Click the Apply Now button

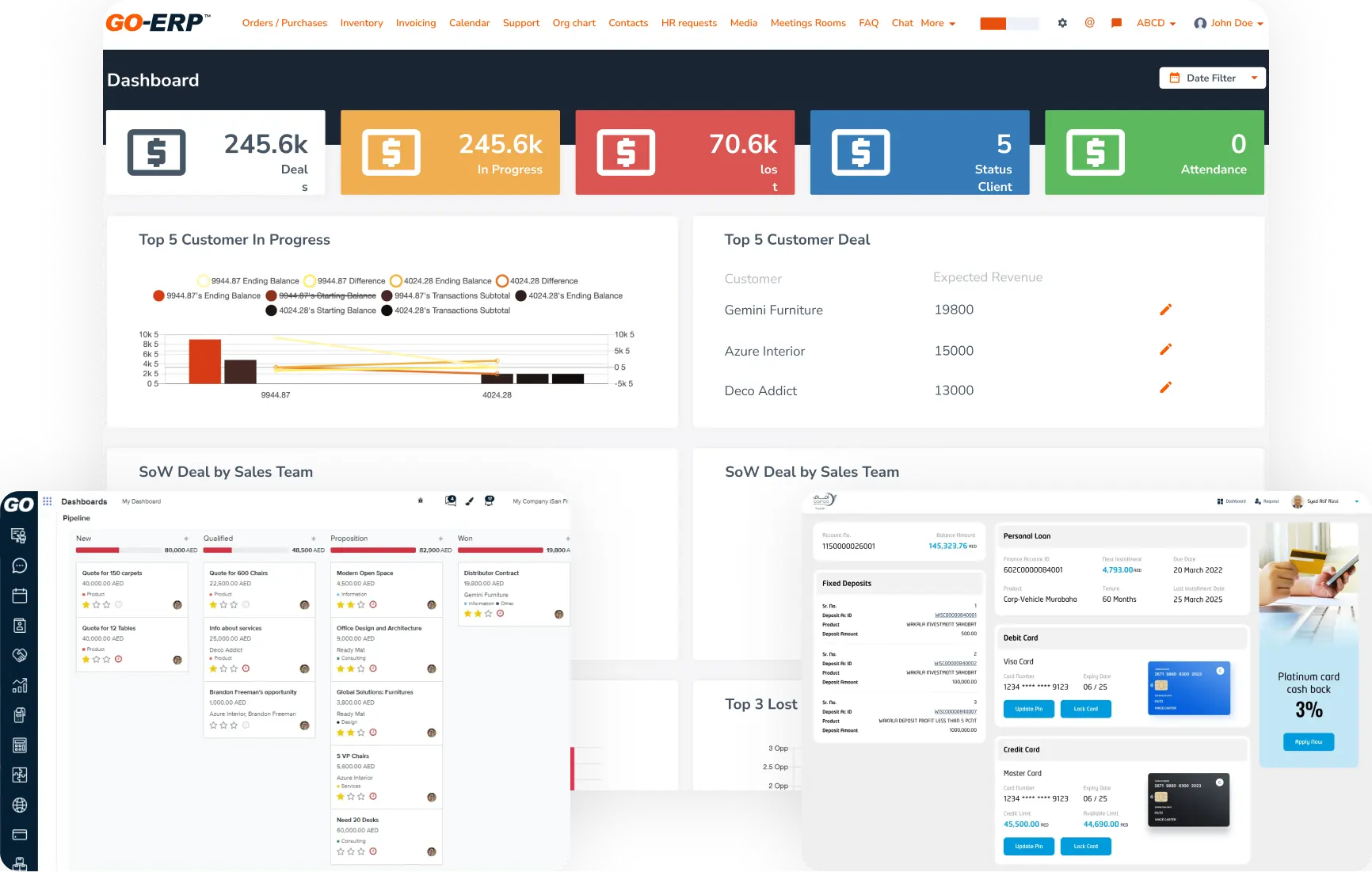pos(1308,742)
